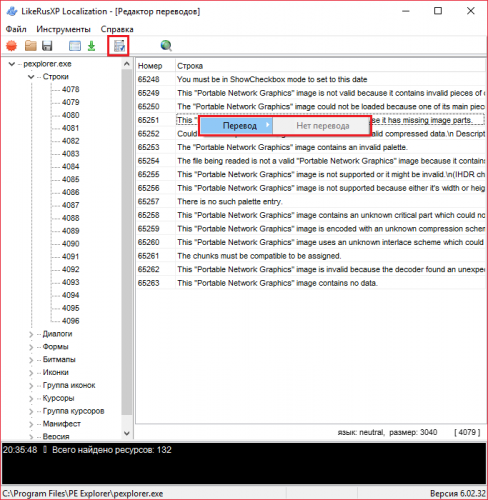Click the highlighted checklist toolbar icon
This screenshot has height=500, width=488.
pos(119,46)
